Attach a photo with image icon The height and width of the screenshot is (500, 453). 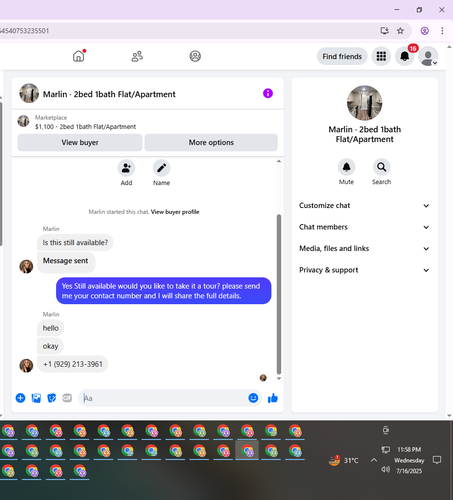pyautogui.click(x=36, y=398)
